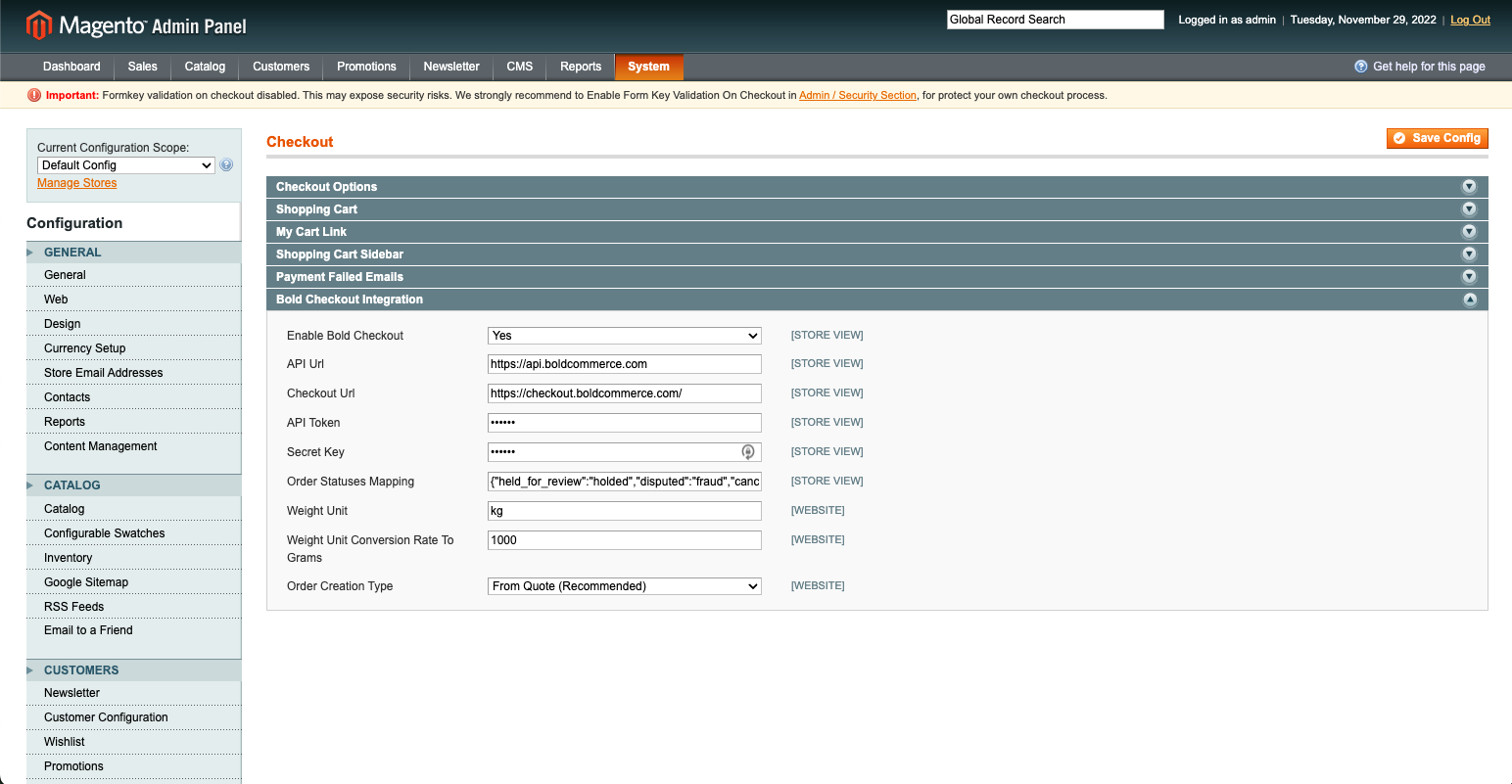Open Wishlist configuration in sidebar
This screenshot has width=1512, height=784.
coord(133,742)
